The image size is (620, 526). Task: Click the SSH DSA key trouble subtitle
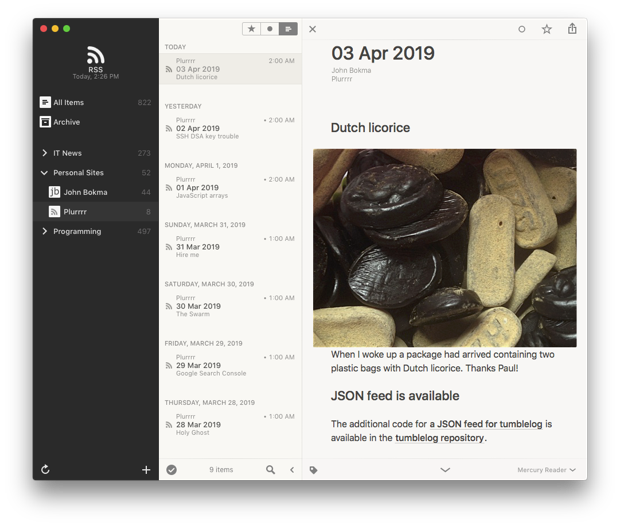click(207, 136)
